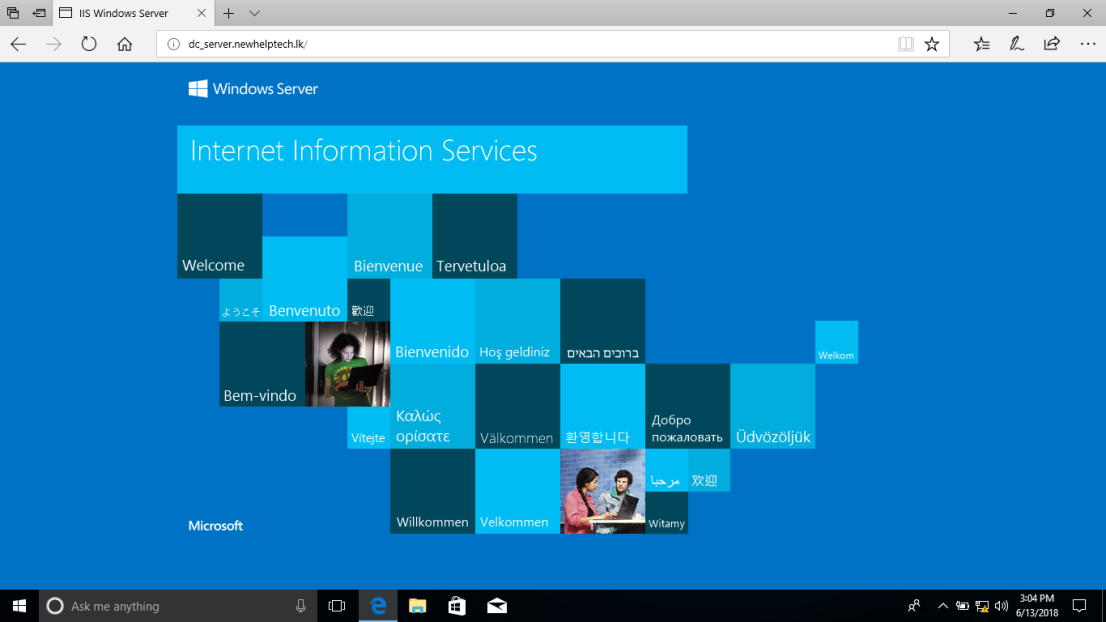Show the list of open tabs

tap(252, 13)
